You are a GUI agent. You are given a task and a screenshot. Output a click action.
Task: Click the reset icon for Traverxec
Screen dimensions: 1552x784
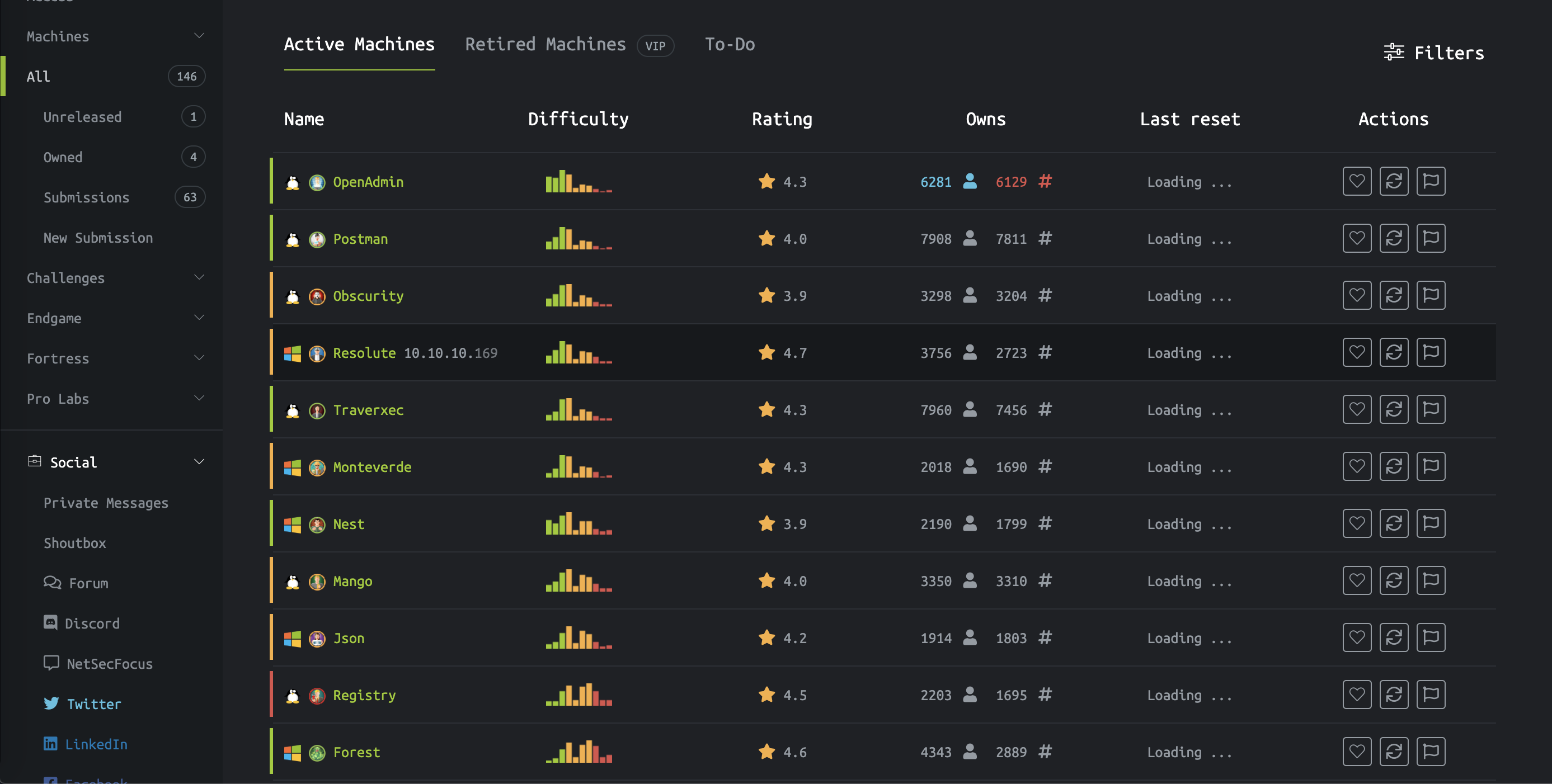1394,409
